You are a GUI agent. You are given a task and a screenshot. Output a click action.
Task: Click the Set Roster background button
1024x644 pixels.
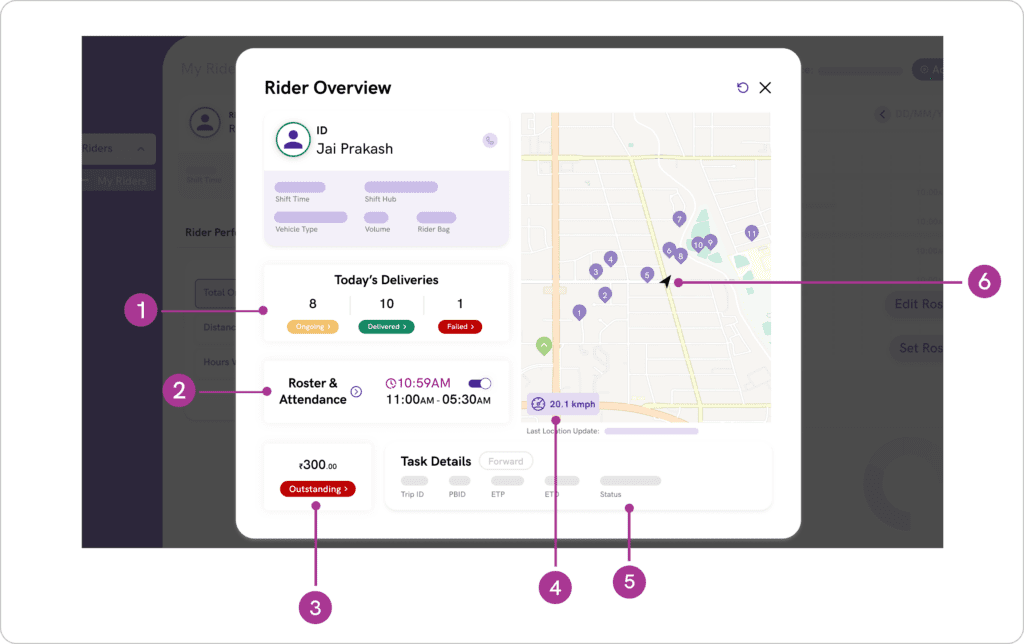[x=917, y=348]
